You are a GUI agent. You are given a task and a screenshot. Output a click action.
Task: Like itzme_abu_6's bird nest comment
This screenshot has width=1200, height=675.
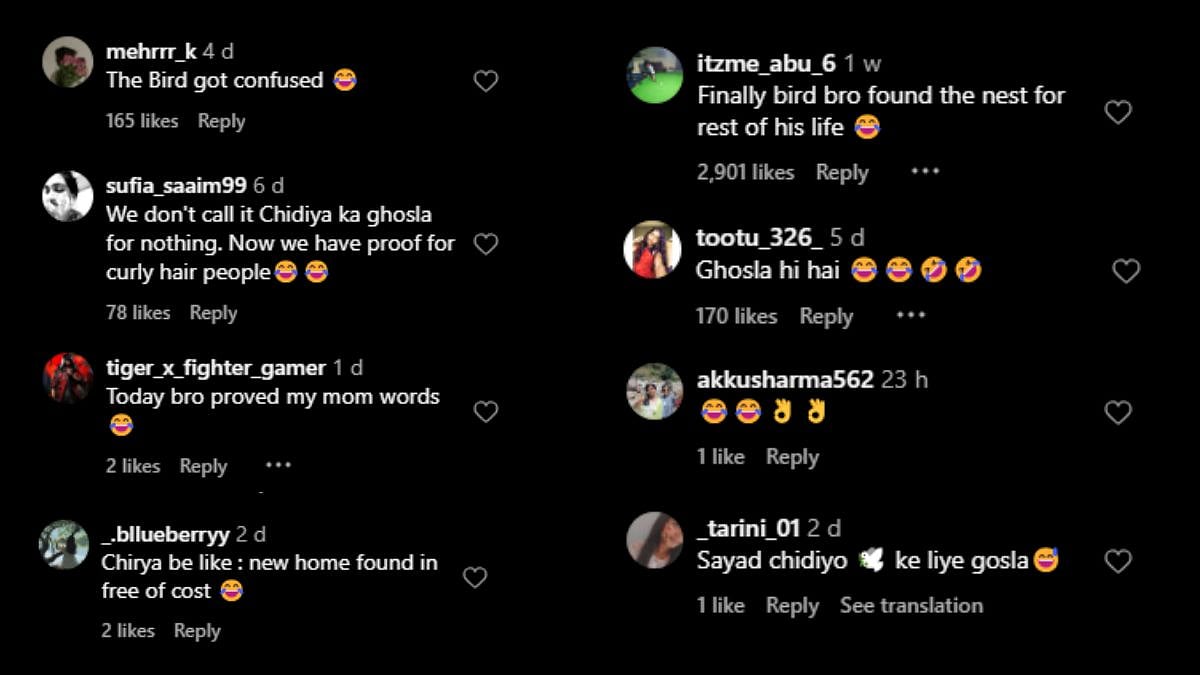(x=1117, y=112)
